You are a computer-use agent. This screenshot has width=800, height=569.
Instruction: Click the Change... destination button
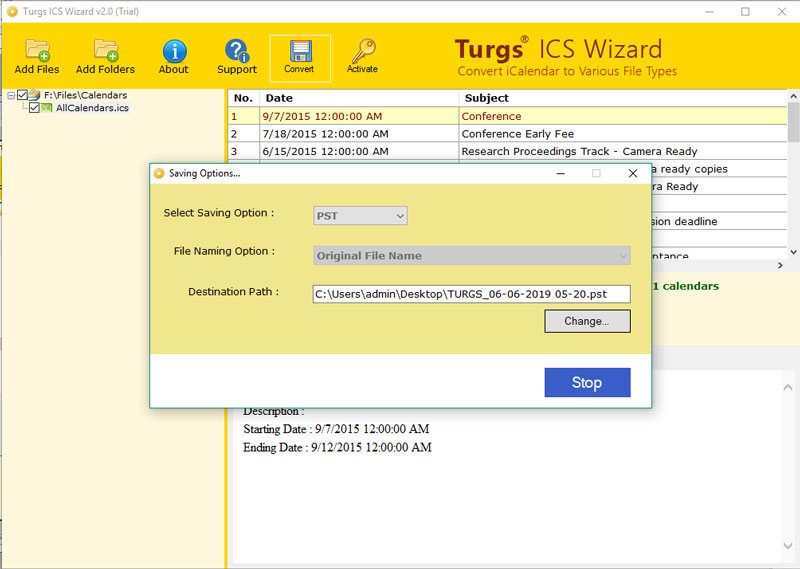pyautogui.click(x=587, y=321)
